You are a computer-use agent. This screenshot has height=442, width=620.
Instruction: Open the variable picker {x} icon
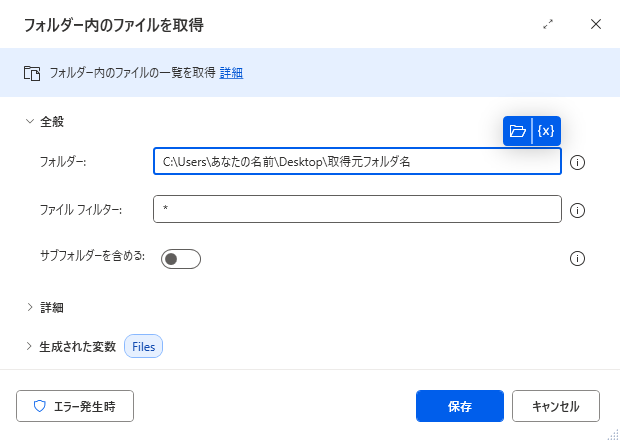[546, 131]
